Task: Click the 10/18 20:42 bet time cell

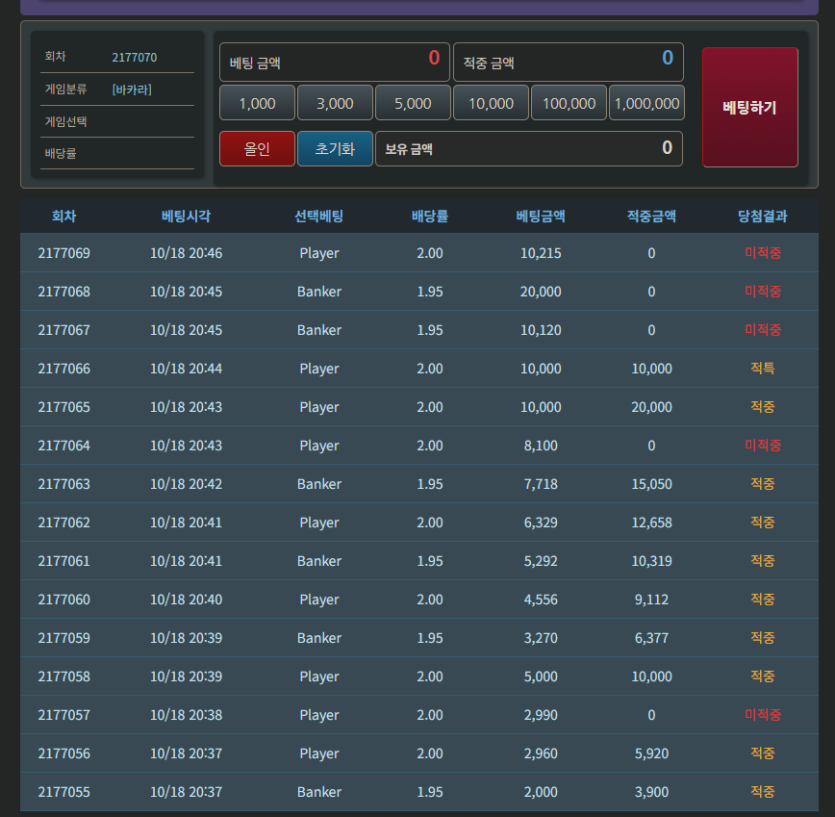Action: pyautogui.click(x=186, y=484)
